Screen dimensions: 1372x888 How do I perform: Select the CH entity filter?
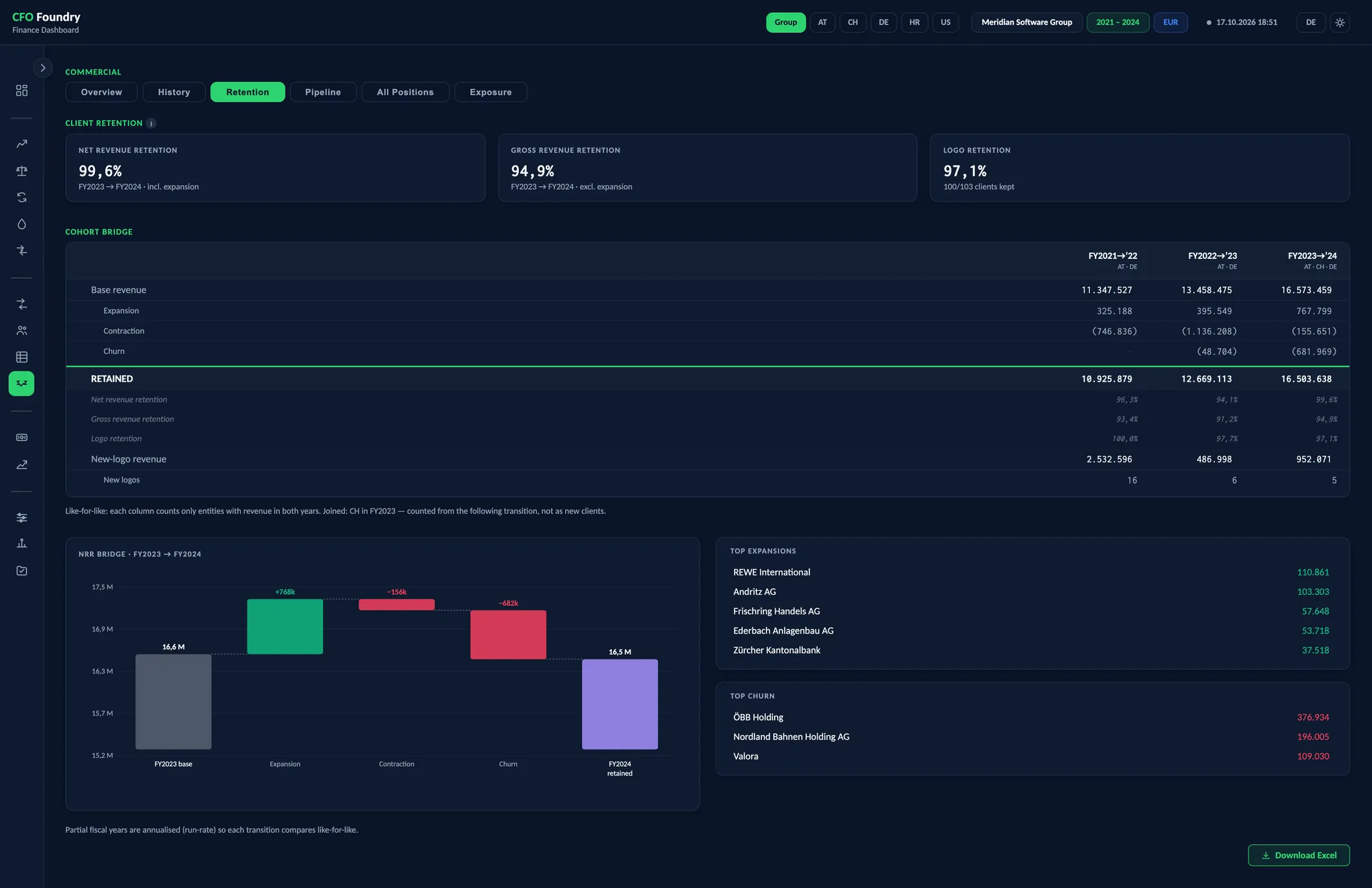click(x=853, y=23)
